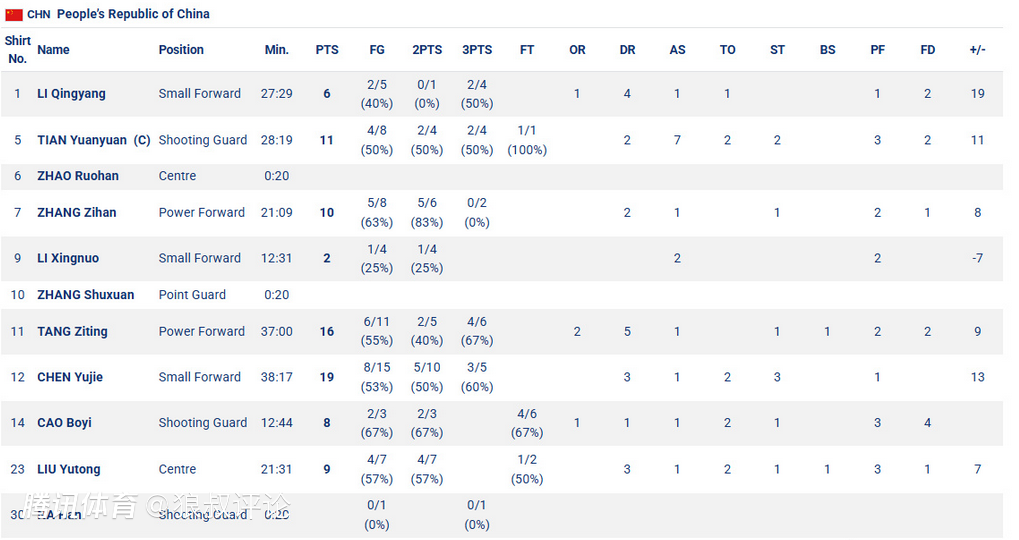Click CHEN Yujie's name
The height and width of the screenshot is (540, 1019).
click(70, 377)
